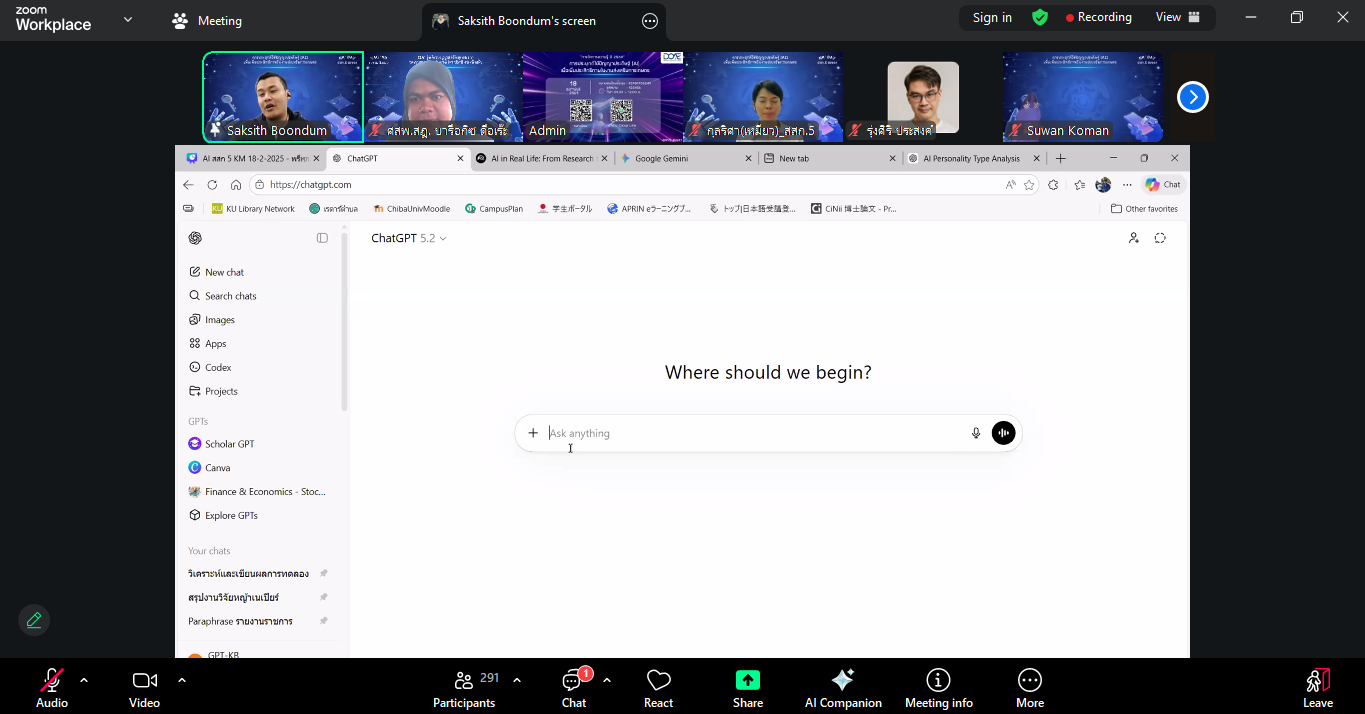Screen dimensions: 1365x714
Task: Switch to the AI in Real Life browser tab
Action: click(542, 158)
